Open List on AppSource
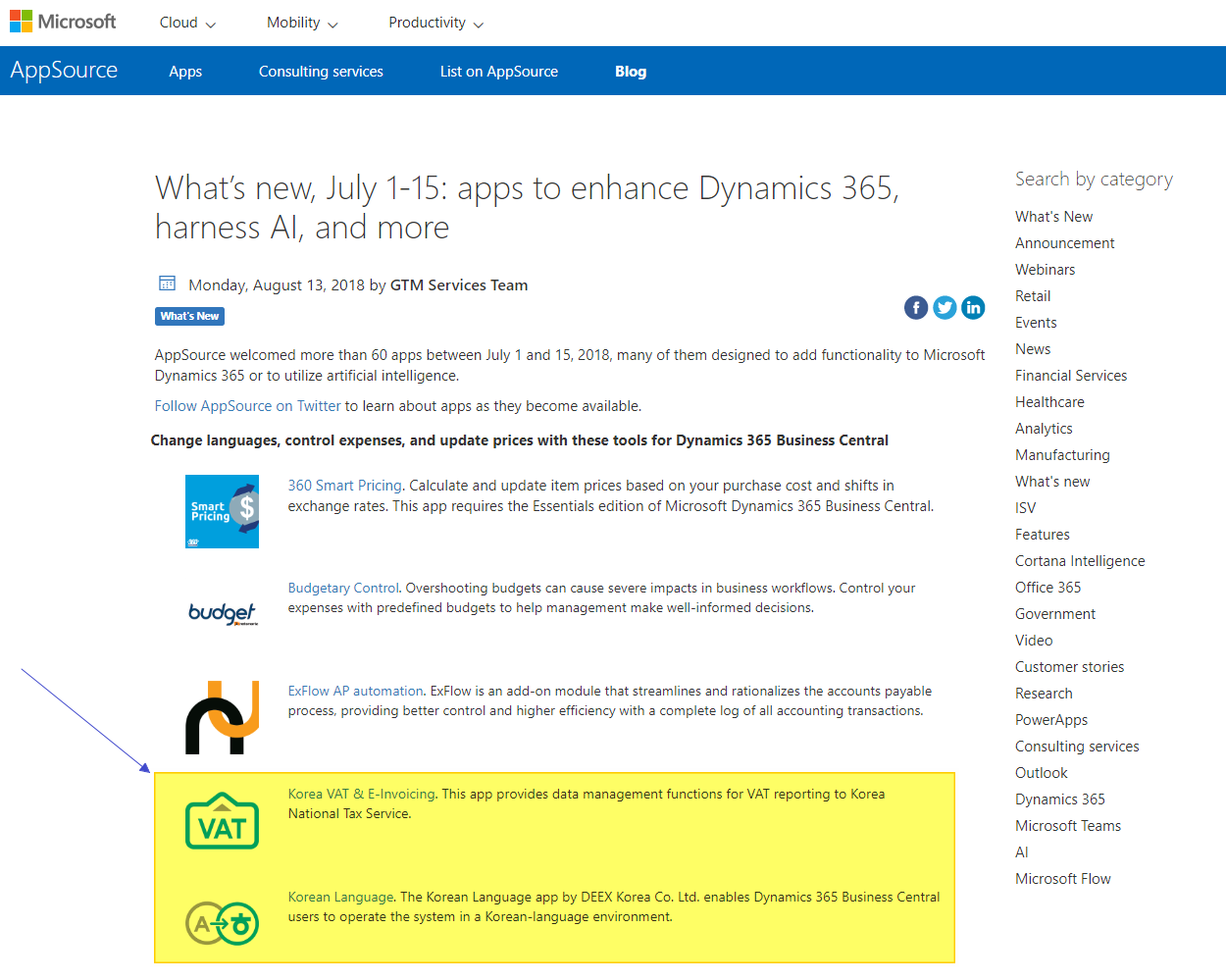Screen dimensions: 1226x980 point(499,72)
